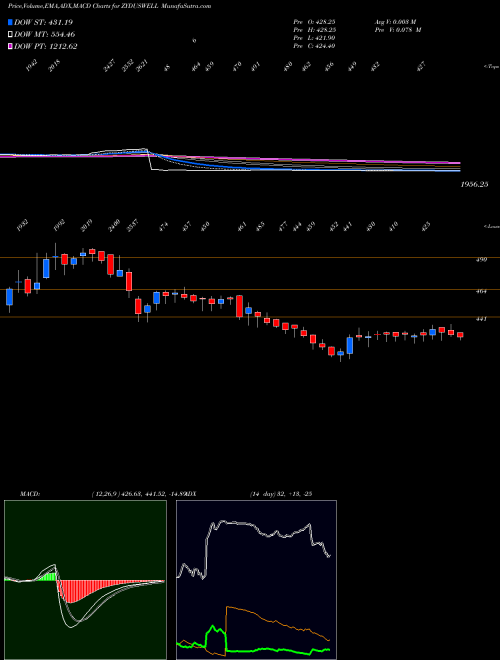500x660 pixels.
Task: Click the blue DOW ST color swatch
Action: pyautogui.click(x=10, y=22)
